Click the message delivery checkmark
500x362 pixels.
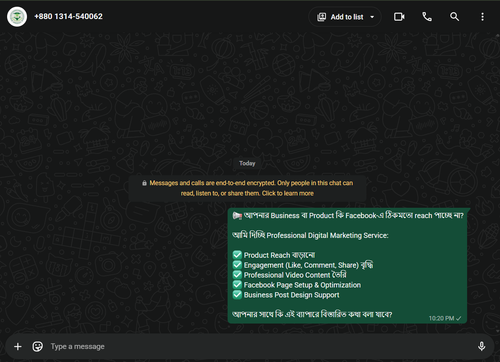click(459, 318)
